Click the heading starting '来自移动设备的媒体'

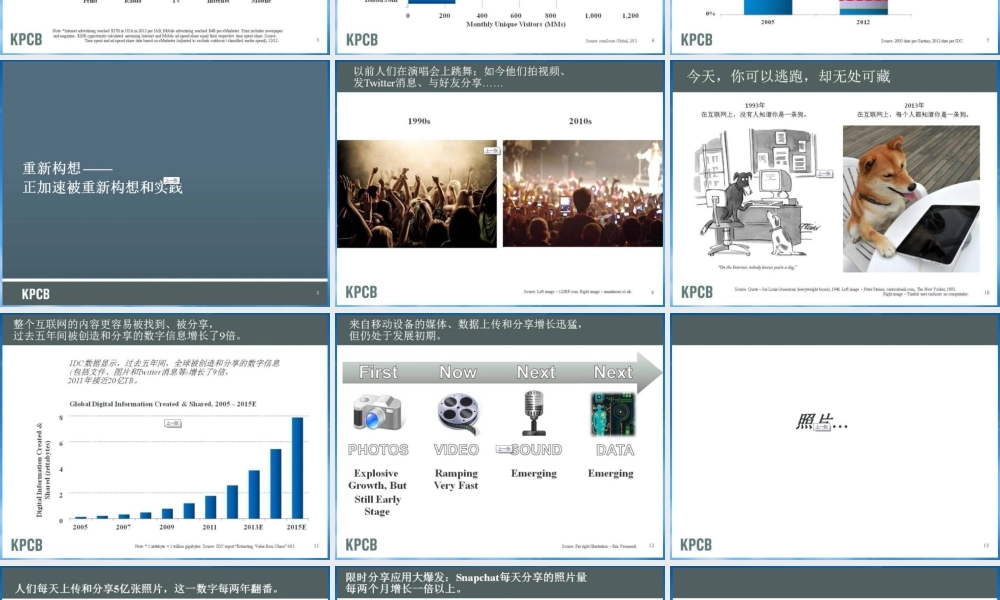point(466,330)
